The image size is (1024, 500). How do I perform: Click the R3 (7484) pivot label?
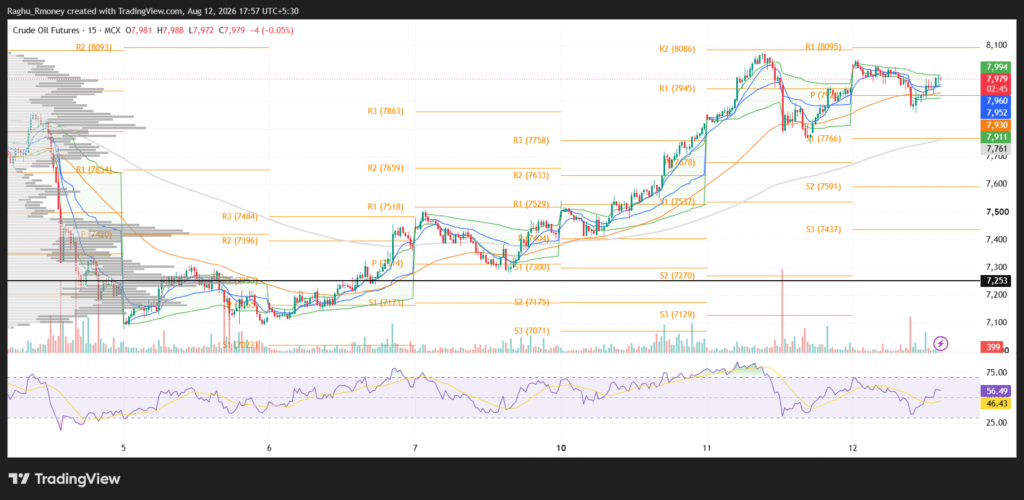240,216
